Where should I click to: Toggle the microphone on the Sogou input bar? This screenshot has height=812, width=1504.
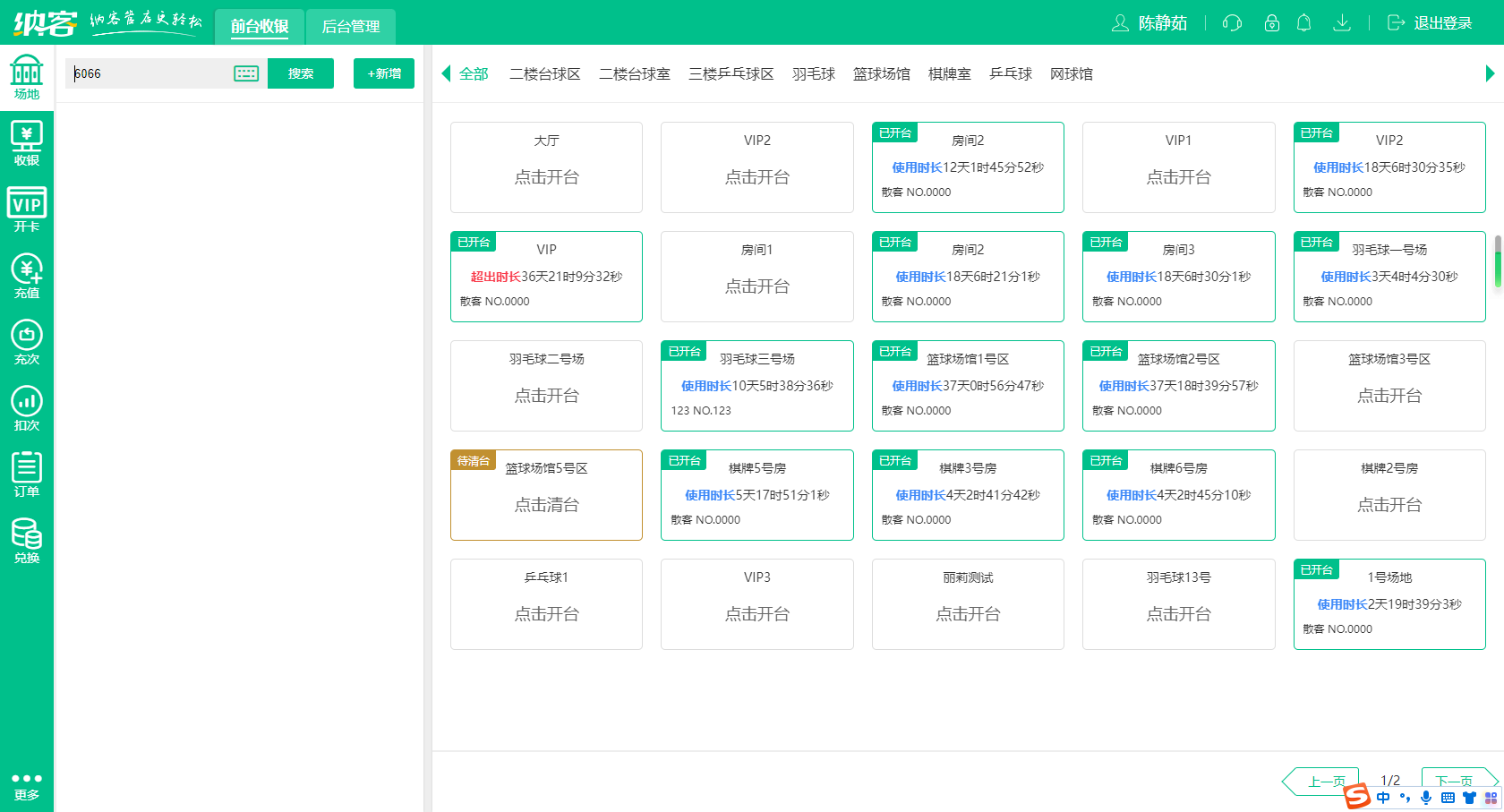(1426, 798)
